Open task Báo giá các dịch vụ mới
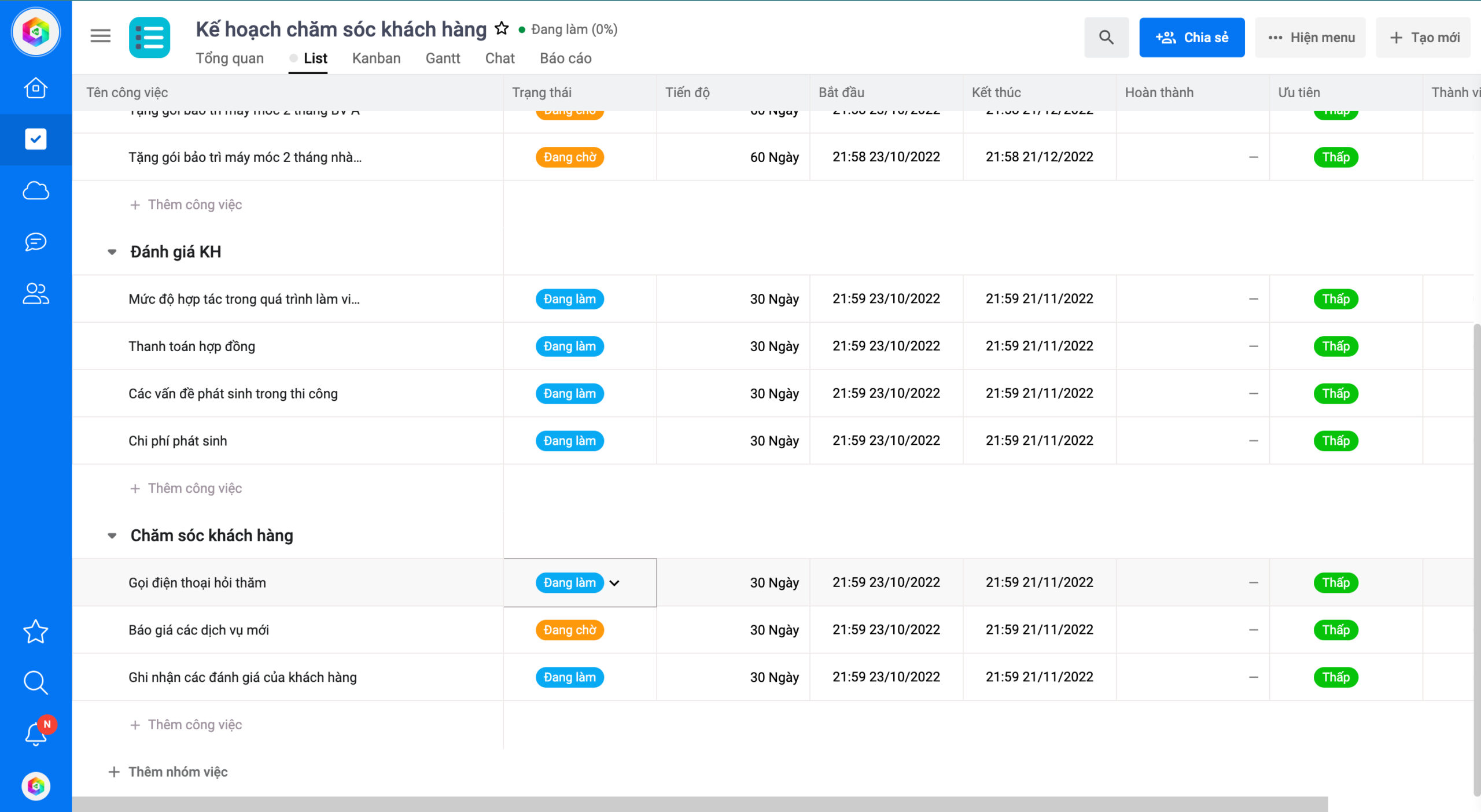The width and height of the screenshot is (1481, 812). pos(198,630)
